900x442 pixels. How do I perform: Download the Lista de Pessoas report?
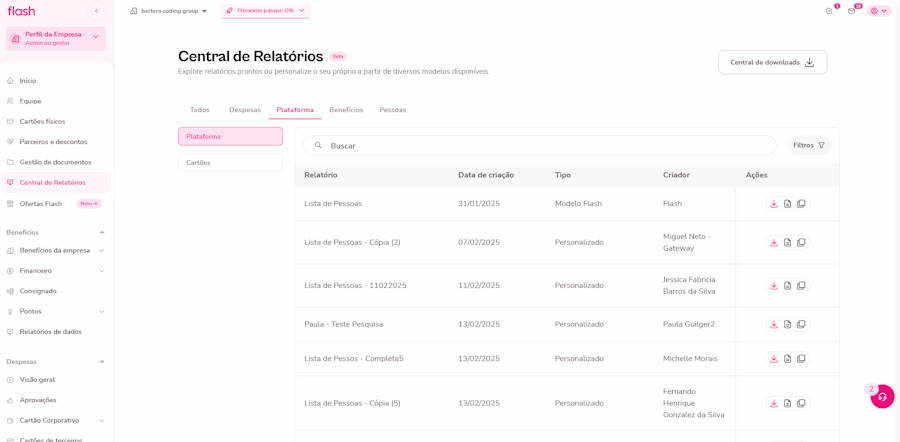(773, 204)
